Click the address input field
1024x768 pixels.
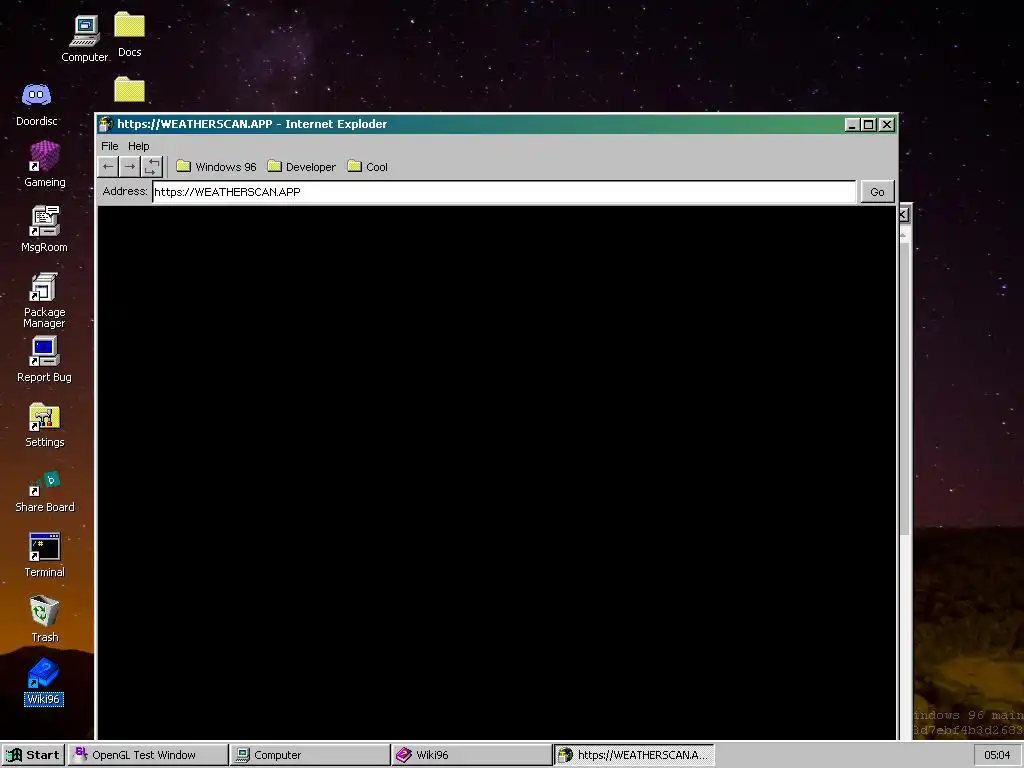click(x=504, y=192)
